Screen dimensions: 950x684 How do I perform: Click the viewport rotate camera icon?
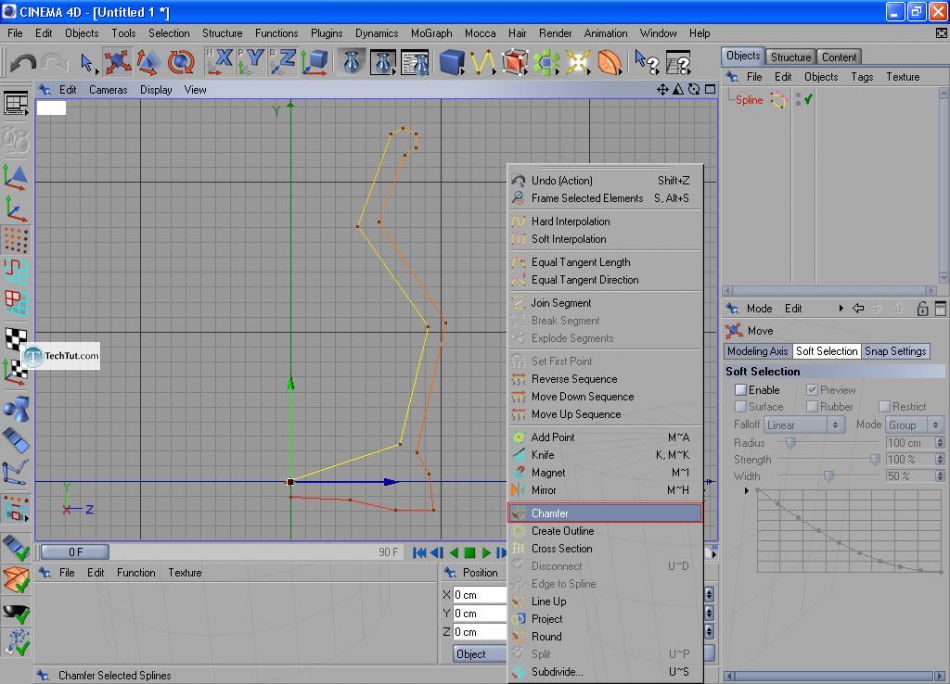click(x=694, y=90)
